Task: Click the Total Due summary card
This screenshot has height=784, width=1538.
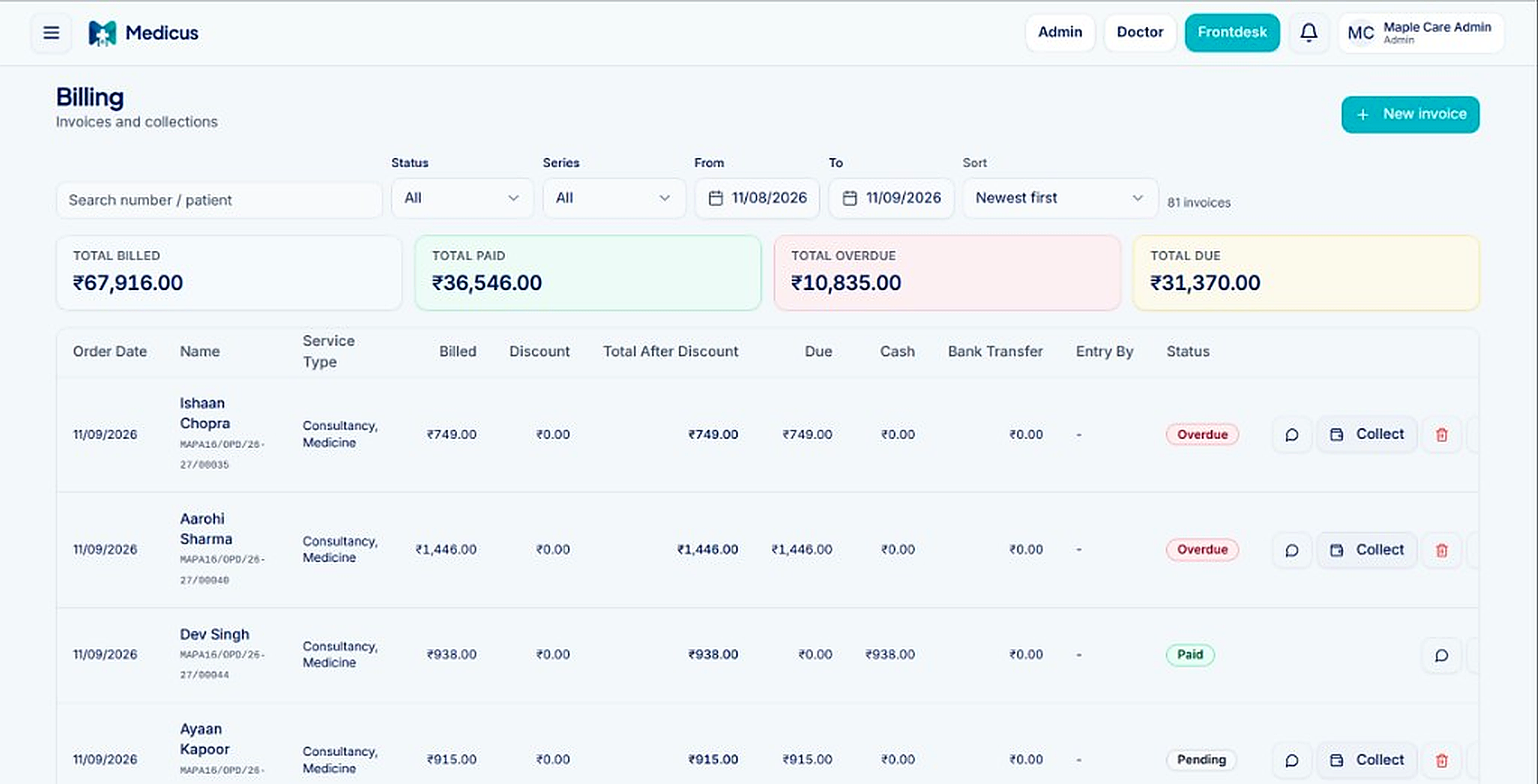Action: (x=1306, y=273)
